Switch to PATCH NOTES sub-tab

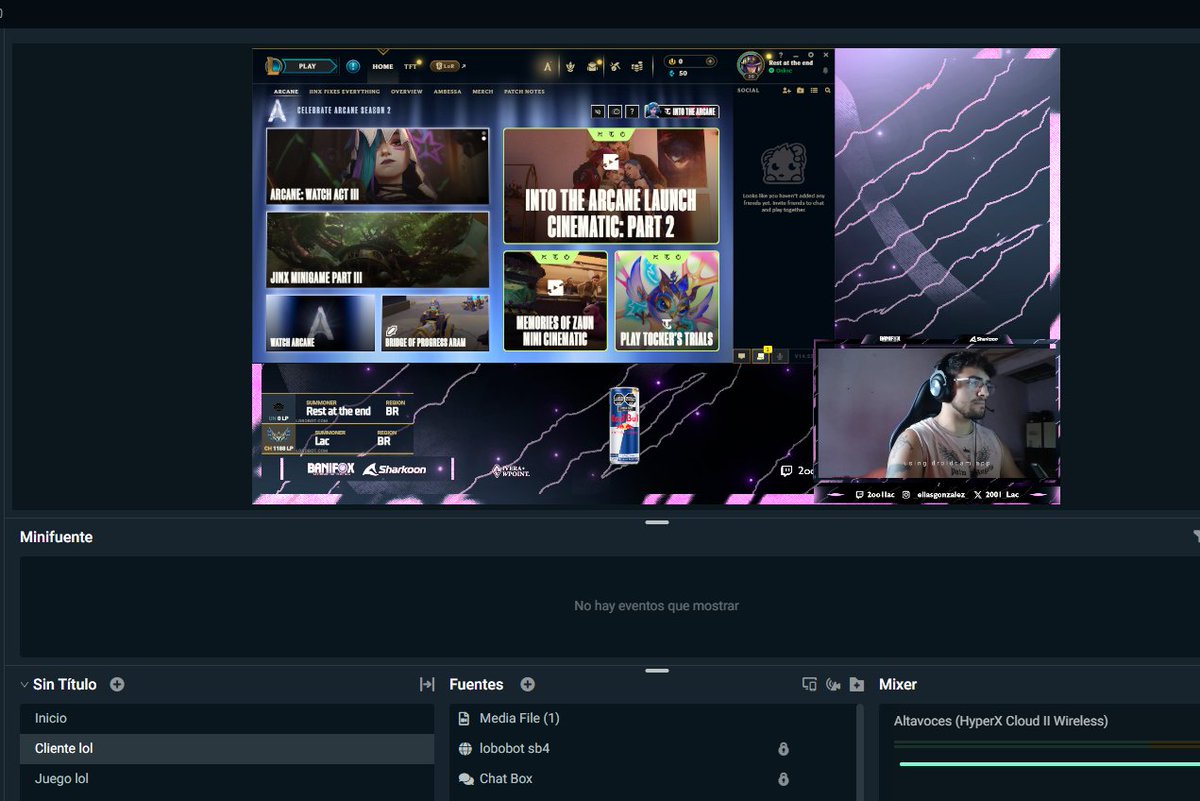524,91
